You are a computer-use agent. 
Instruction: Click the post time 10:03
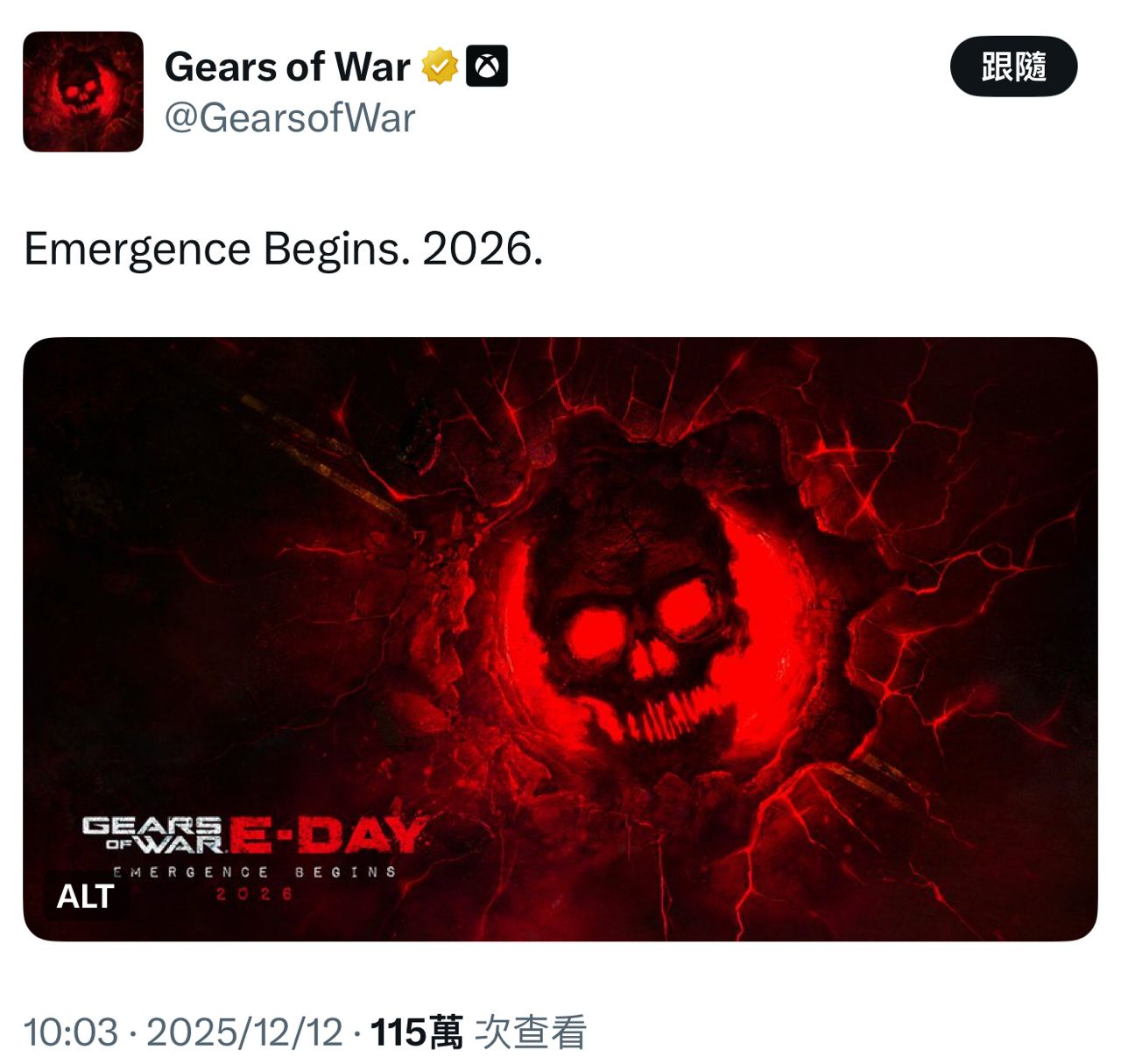pyautogui.click(x=71, y=1032)
